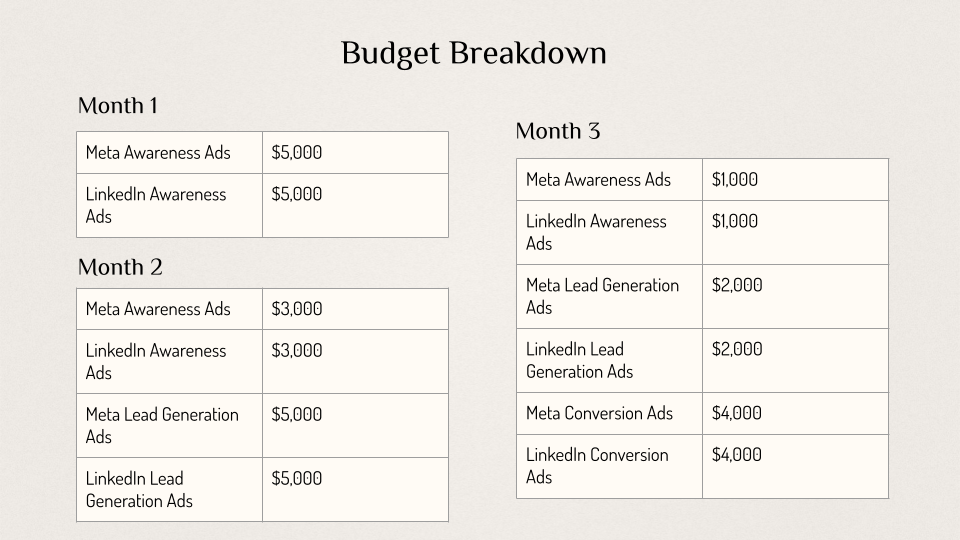This screenshot has height=540, width=960.
Task: Click the Budget Breakdown slide title
Action: point(473,53)
